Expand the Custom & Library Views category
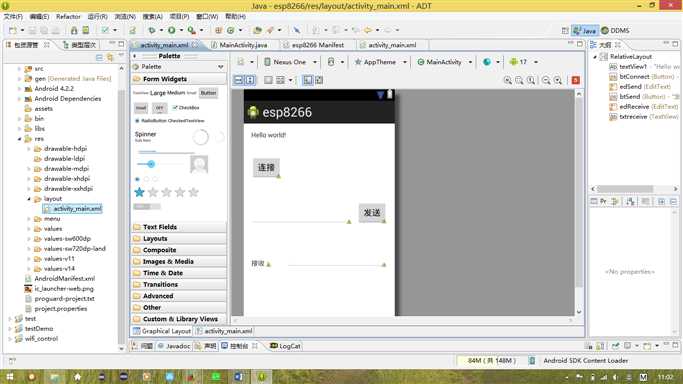 click(179, 319)
